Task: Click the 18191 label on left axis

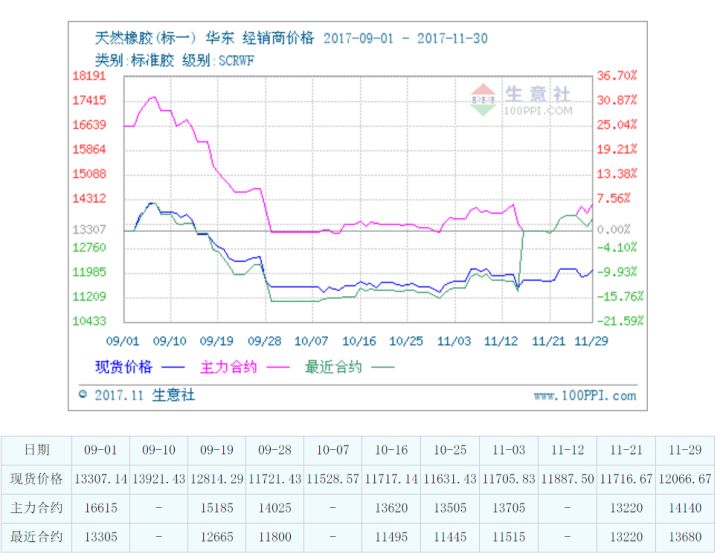Action: (x=89, y=76)
